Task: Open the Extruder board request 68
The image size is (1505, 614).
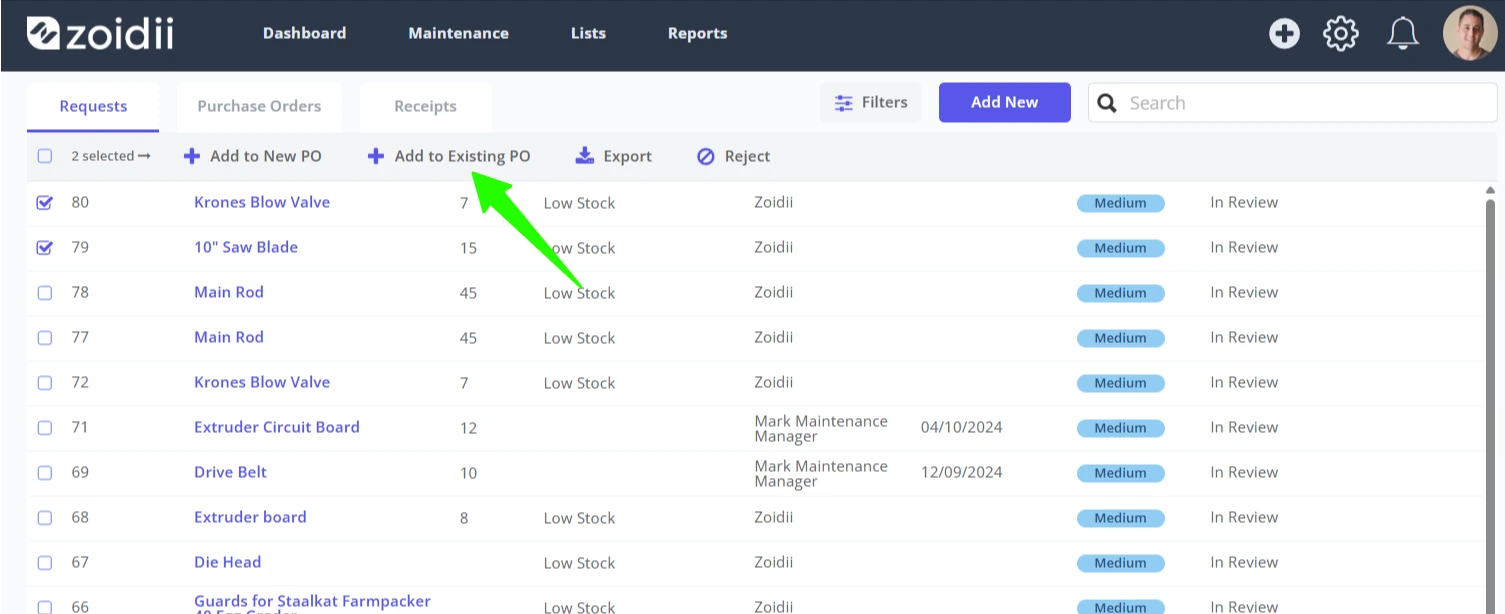Action: 250,517
